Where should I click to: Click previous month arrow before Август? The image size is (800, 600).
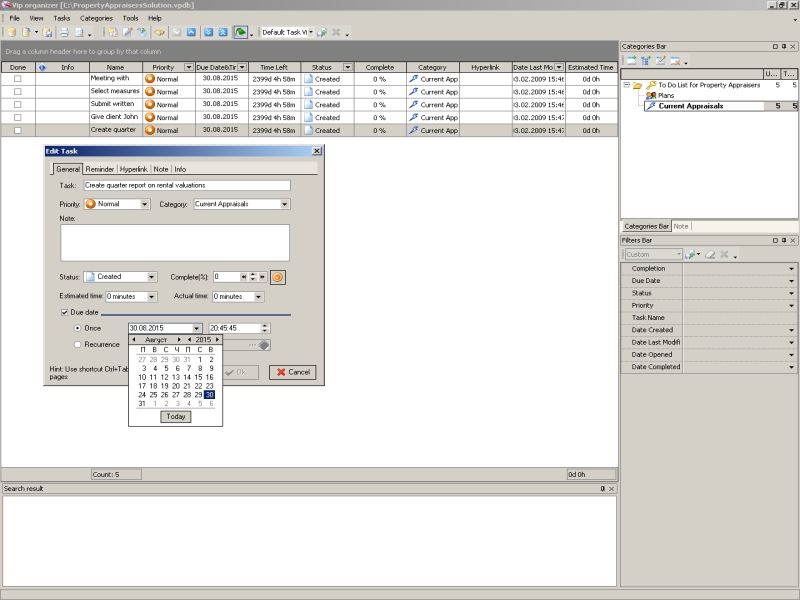pos(134,340)
